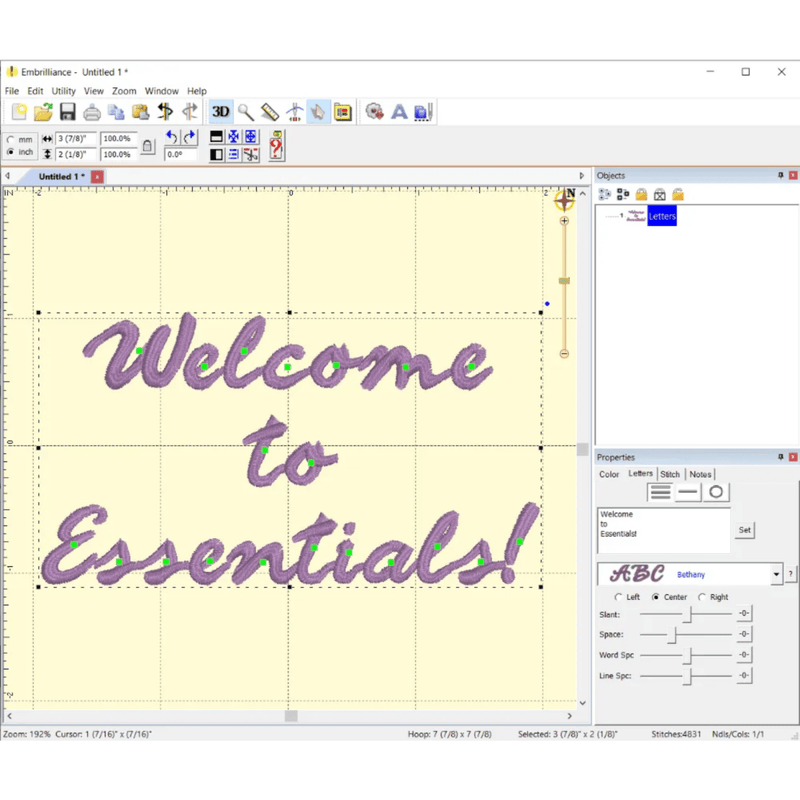Click the blue undo arrow

pos(172,137)
